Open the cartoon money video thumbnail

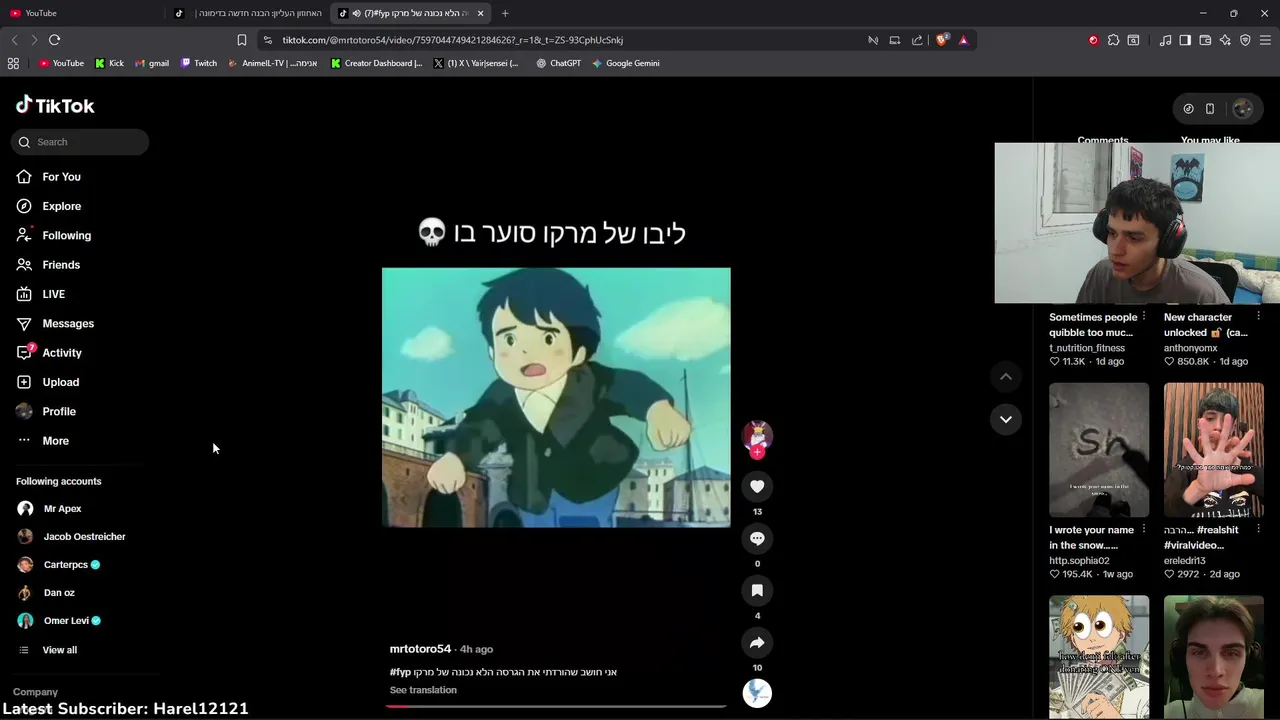1099,657
